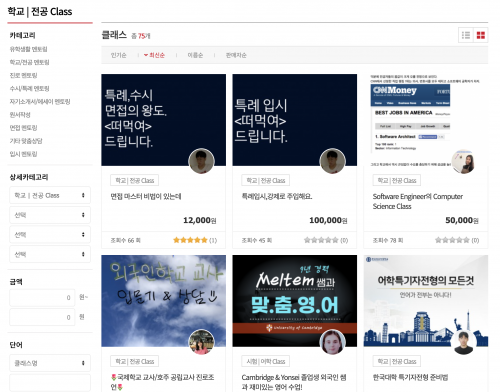Switch to list view layout icon

[x=466, y=35]
